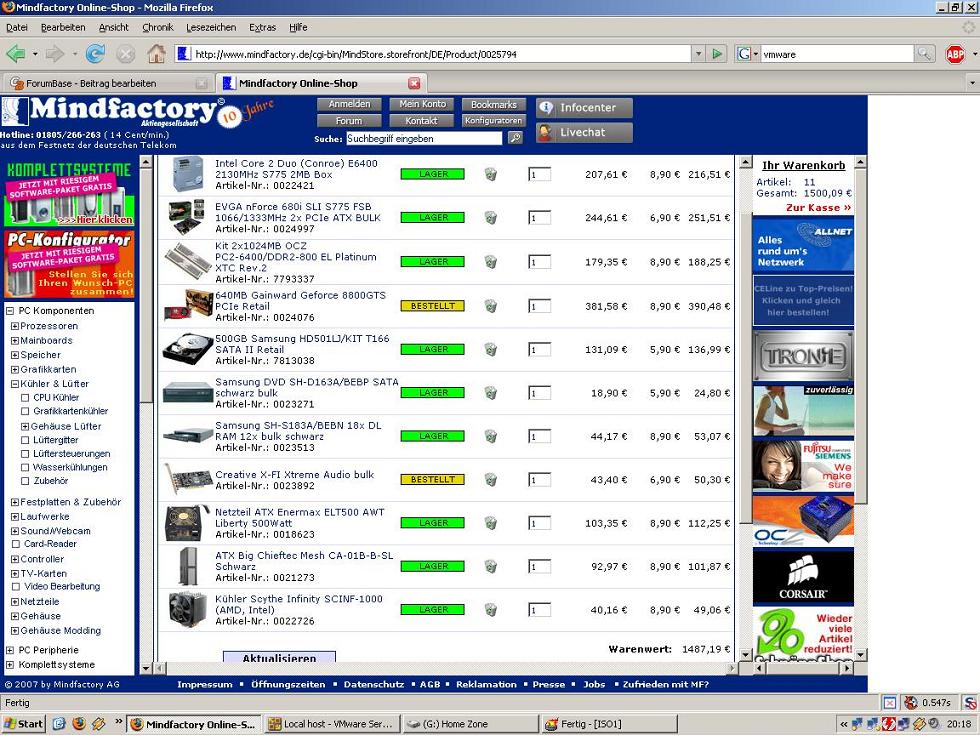Delete Chieftec Mesh CA-01B-B-SL case via trash icon

[x=491, y=567]
